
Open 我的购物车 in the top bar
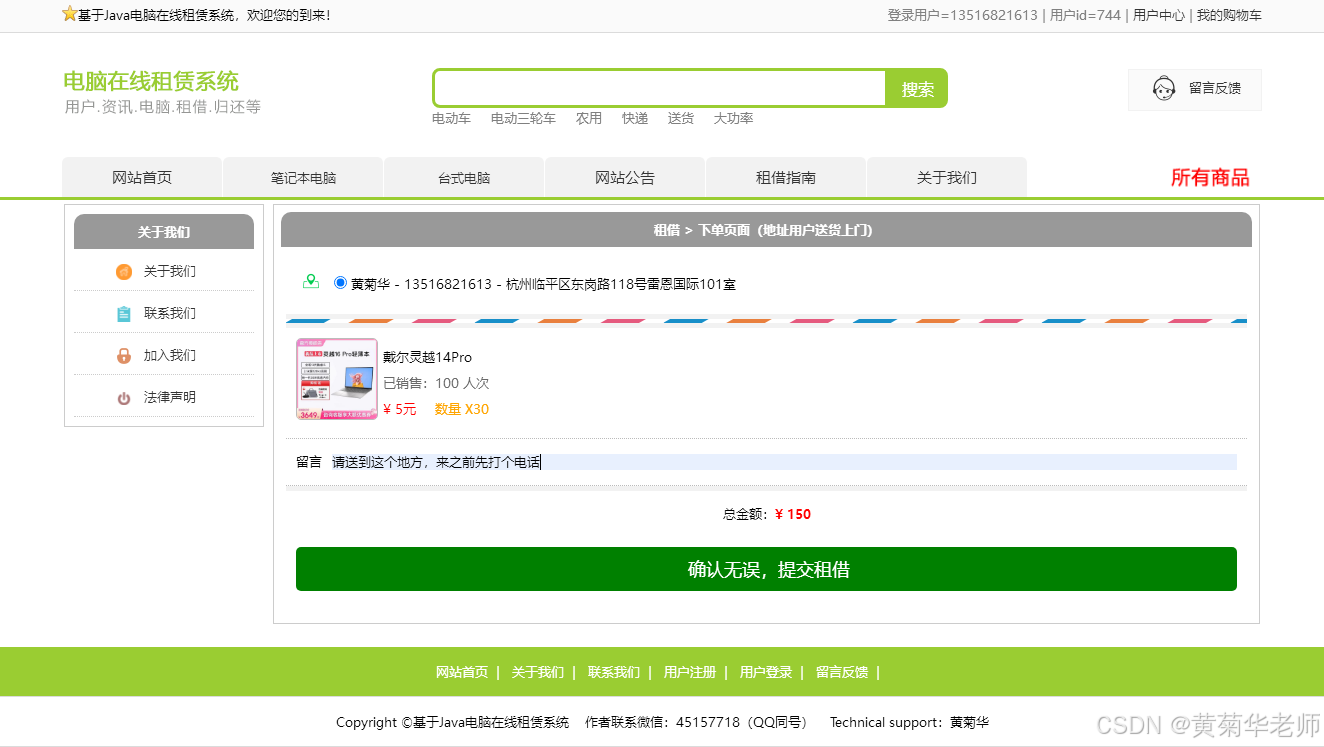click(x=1230, y=15)
